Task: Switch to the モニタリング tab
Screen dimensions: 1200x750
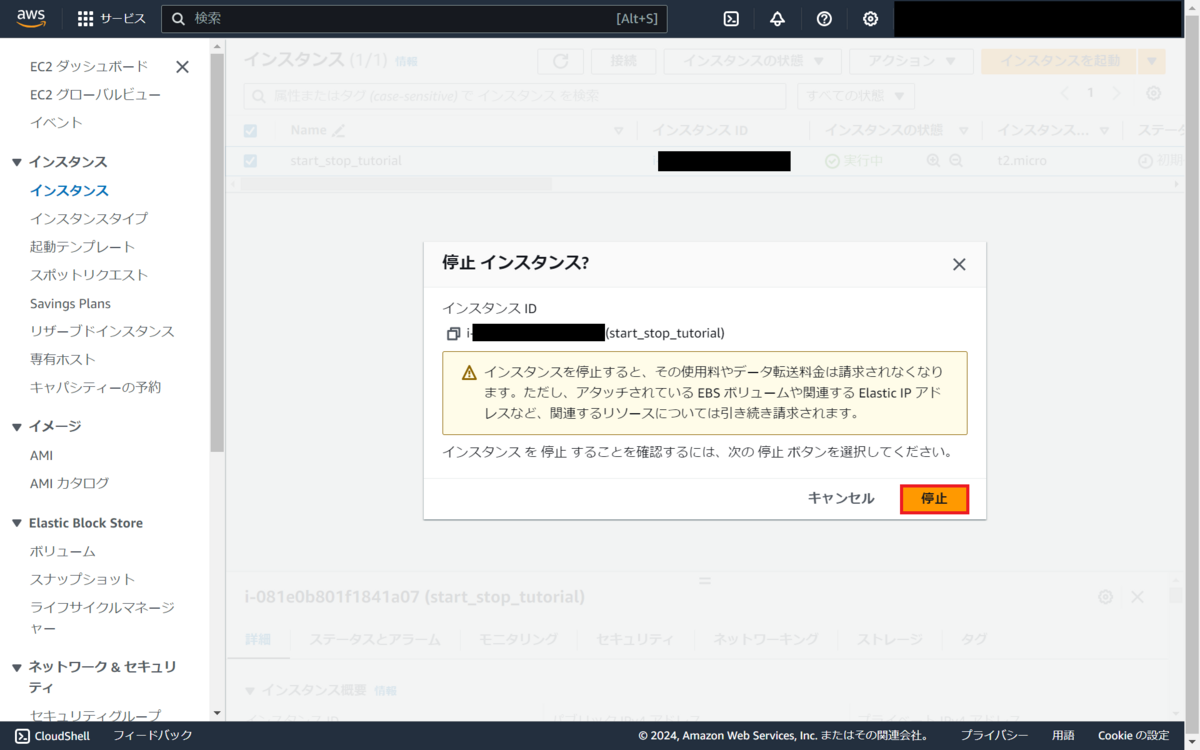Action: 518,639
